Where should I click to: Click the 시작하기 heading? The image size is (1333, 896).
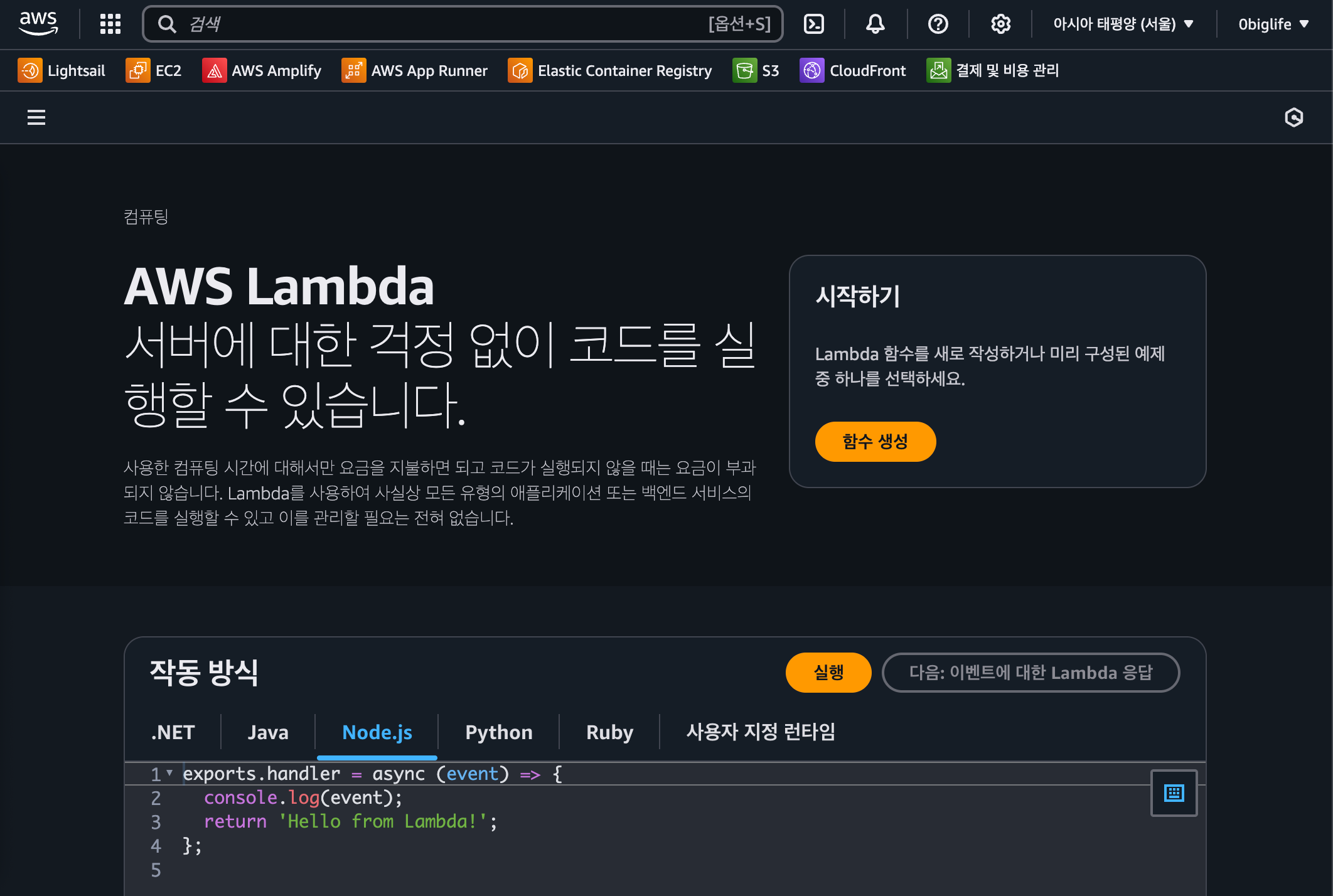[x=857, y=296]
